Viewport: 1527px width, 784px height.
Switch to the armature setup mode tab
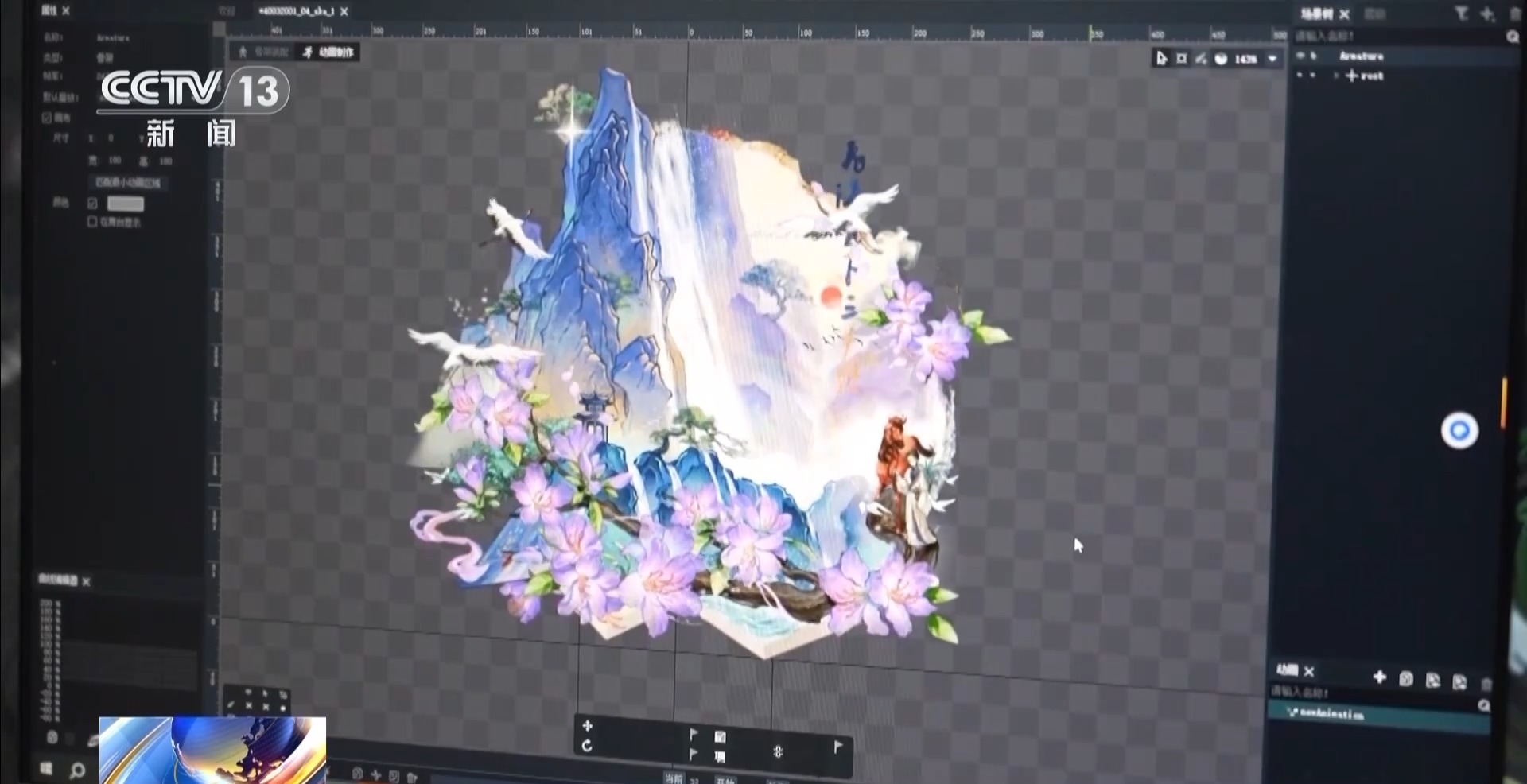pyautogui.click(x=263, y=52)
